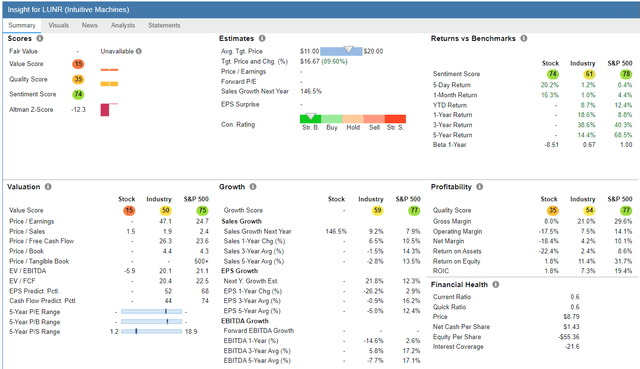Click the Avg. Tgt. Price range slider
The image size is (640, 369).
[341, 51]
